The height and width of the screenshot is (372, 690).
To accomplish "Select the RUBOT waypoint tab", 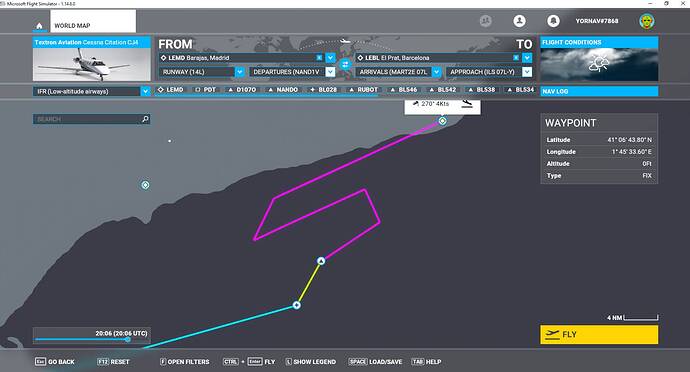I will pos(363,90).
